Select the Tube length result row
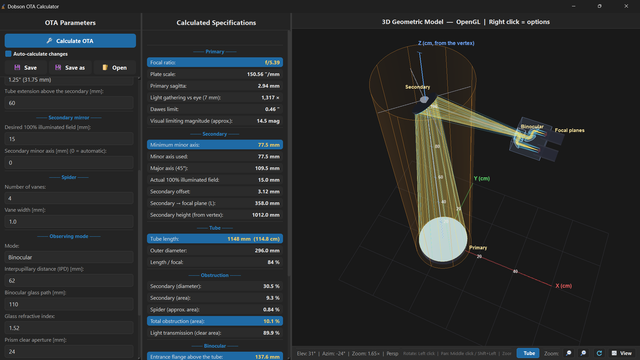 (215, 239)
